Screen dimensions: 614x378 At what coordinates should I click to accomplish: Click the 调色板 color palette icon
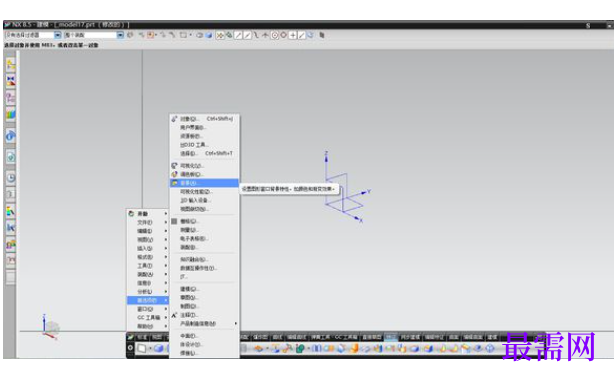point(174,174)
